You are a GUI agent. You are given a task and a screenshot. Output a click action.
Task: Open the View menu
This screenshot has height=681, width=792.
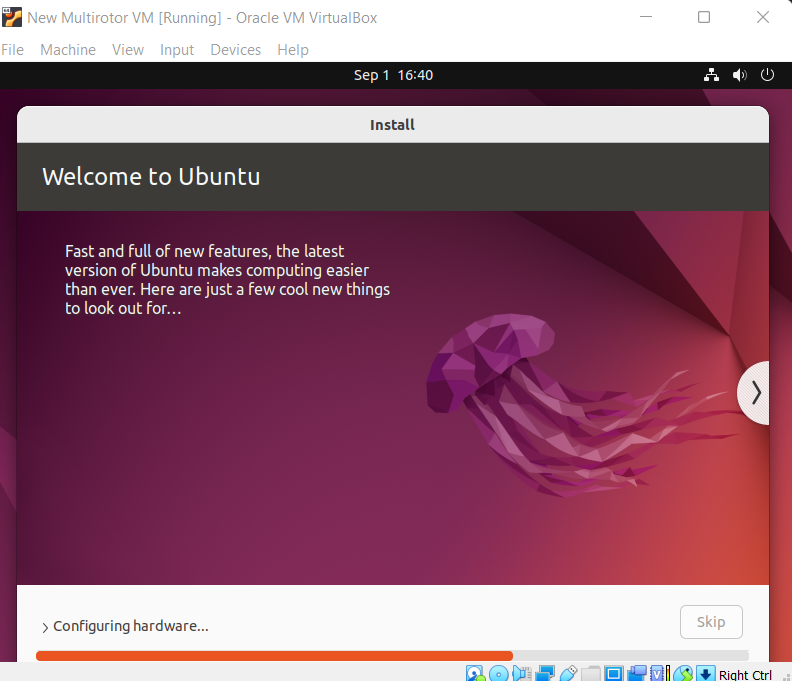[x=128, y=50]
